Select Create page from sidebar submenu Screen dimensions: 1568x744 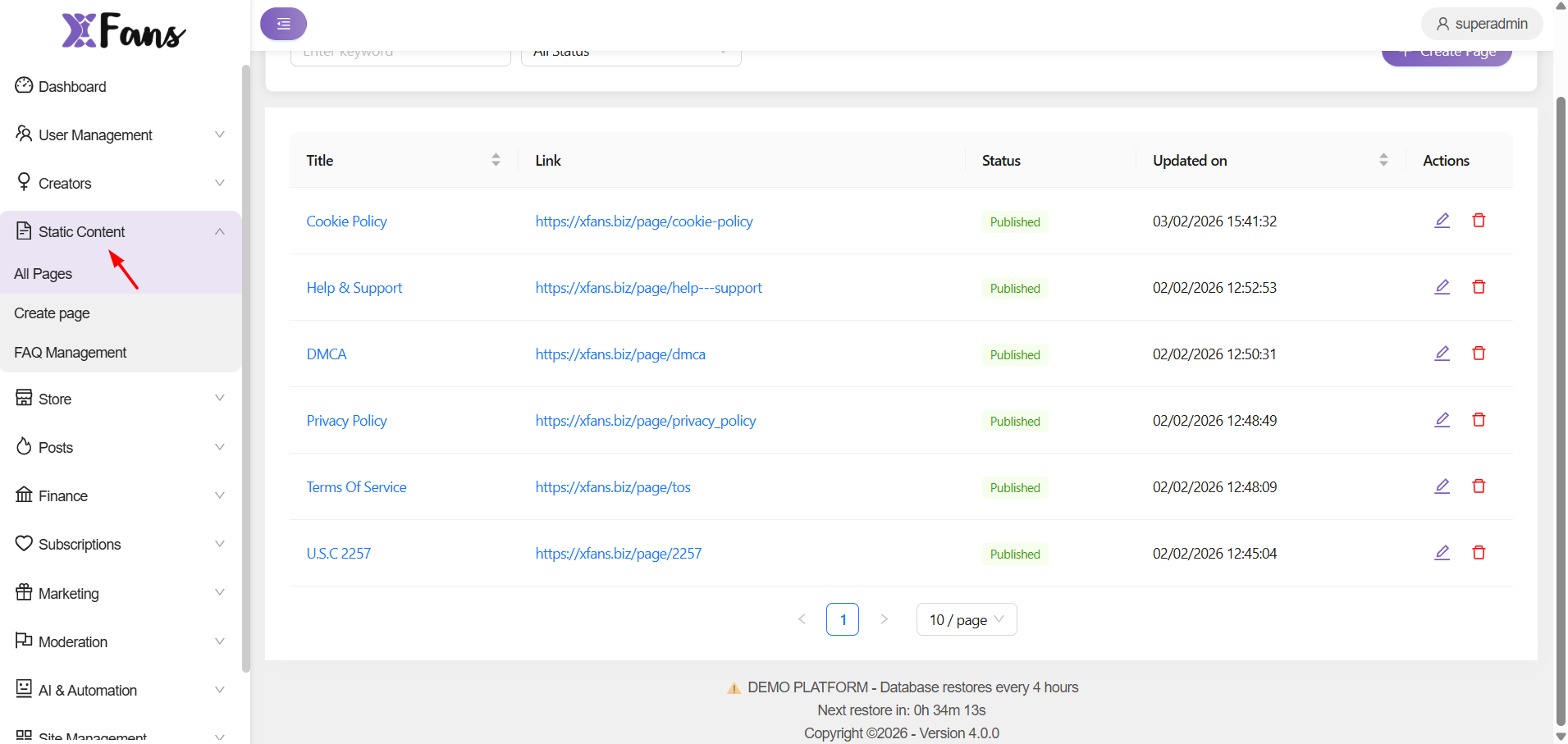tap(53, 313)
